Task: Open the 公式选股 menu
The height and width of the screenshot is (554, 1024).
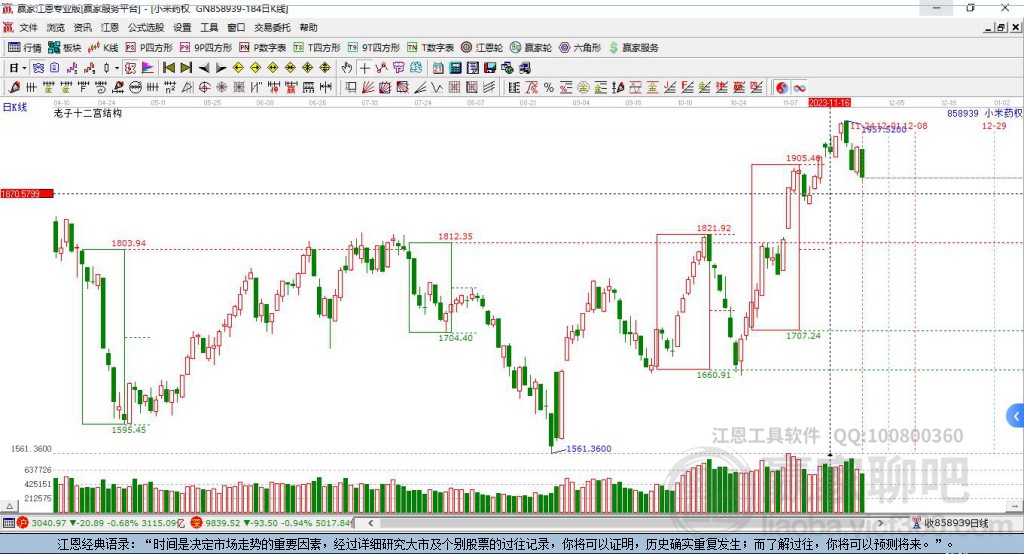Action: pyautogui.click(x=146, y=27)
